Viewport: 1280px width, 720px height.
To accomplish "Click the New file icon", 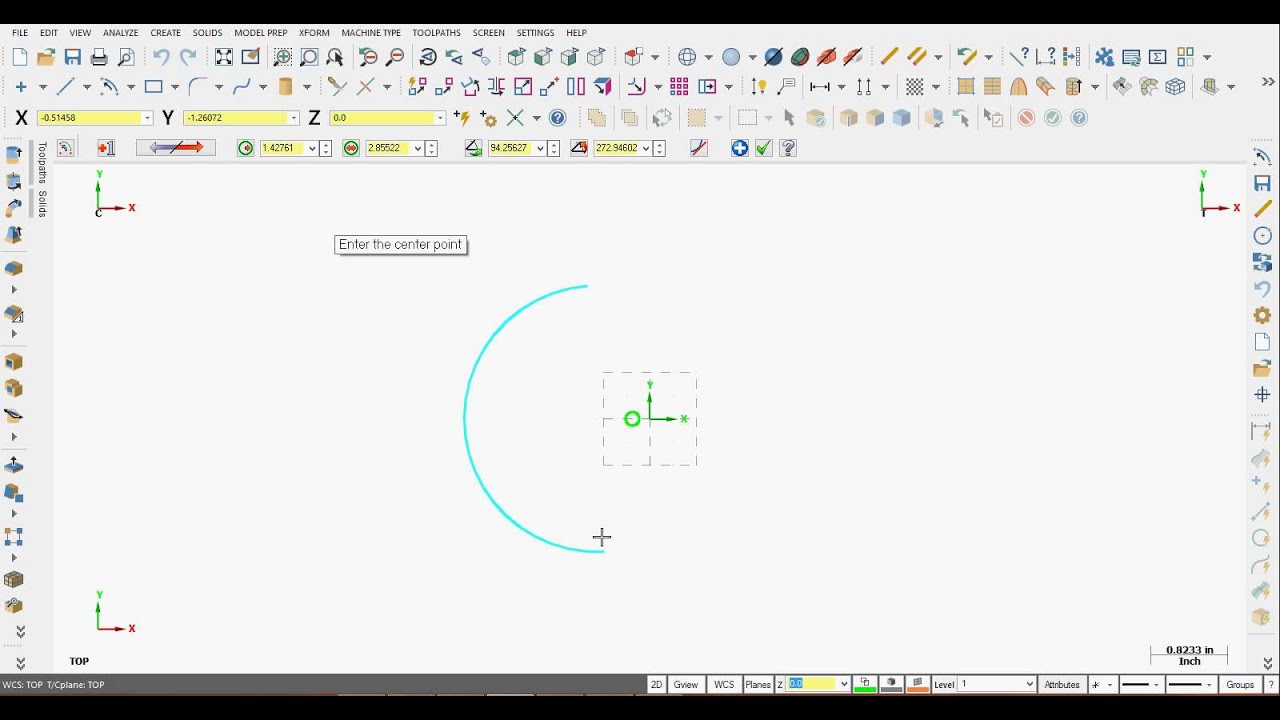I will [20, 57].
